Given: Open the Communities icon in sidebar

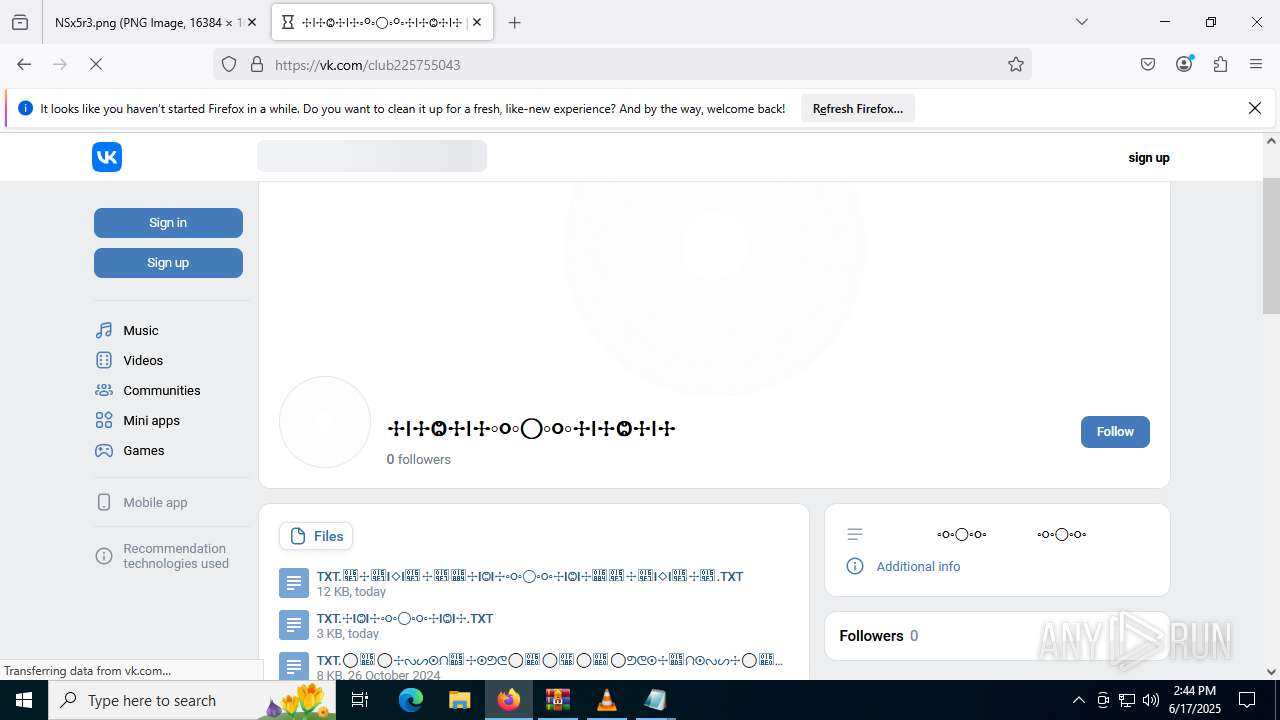Looking at the screenshot, I should coord(104,390).
